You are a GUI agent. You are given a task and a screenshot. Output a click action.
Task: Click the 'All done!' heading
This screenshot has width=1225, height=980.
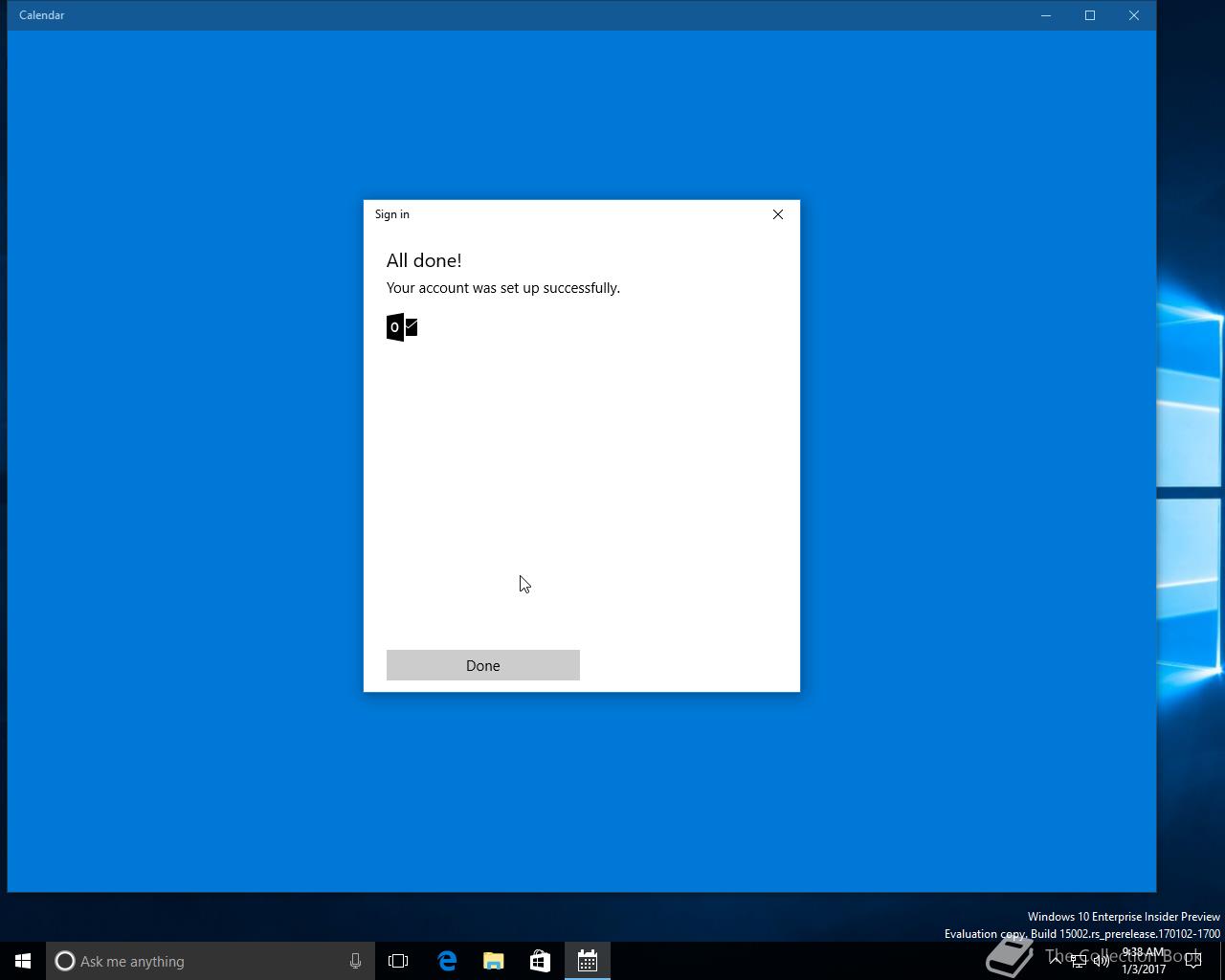tap(424, 260)
